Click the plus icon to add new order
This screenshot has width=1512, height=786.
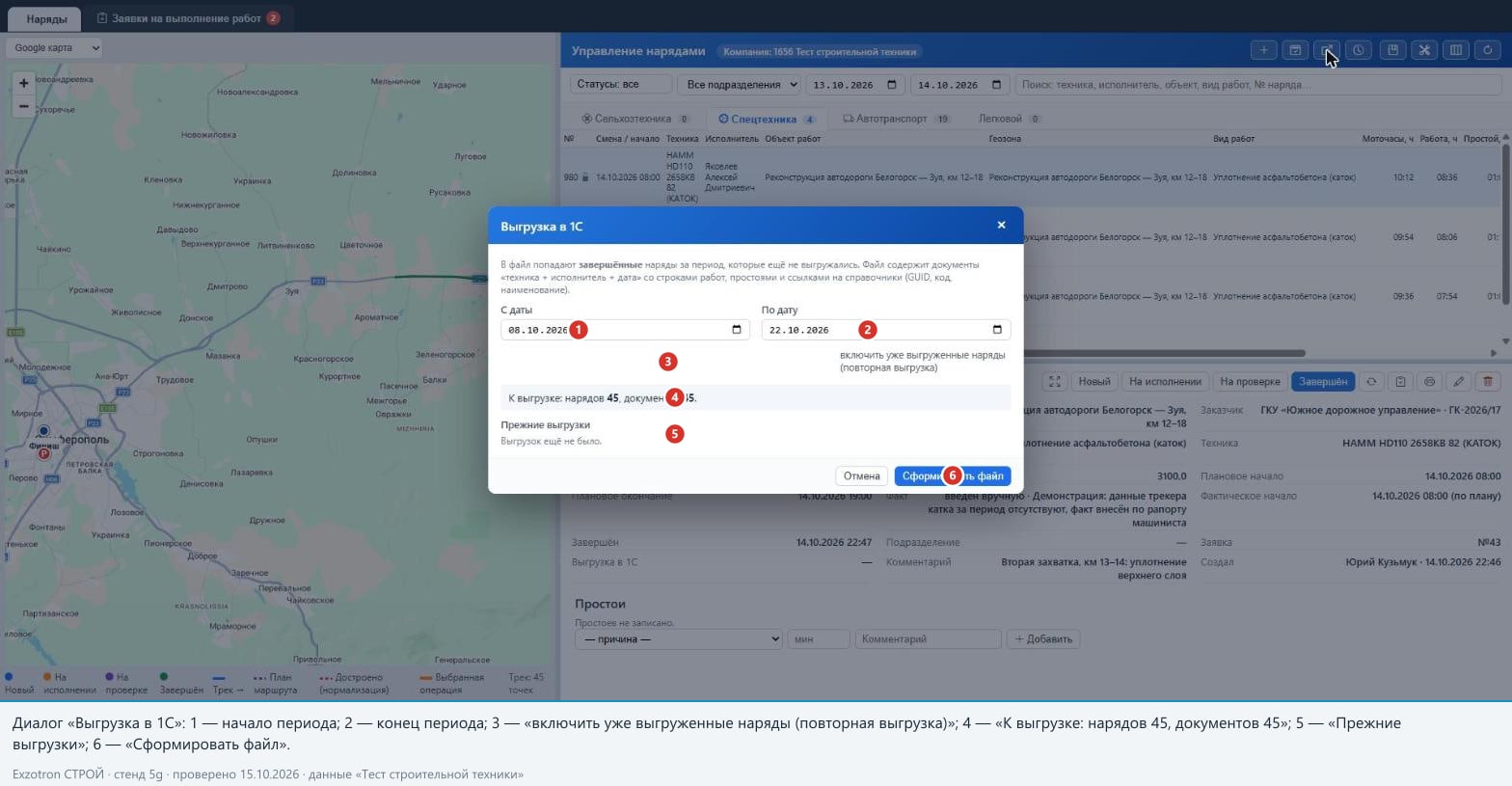coord(1263,50)
